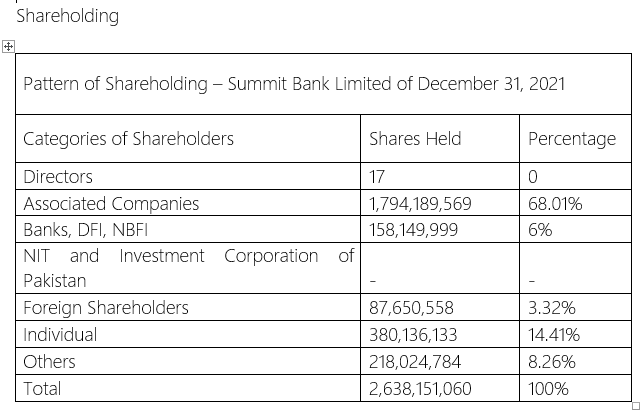Click the table resize handle at bottom-right
The image size is (643, 416).
pos(636,406)
